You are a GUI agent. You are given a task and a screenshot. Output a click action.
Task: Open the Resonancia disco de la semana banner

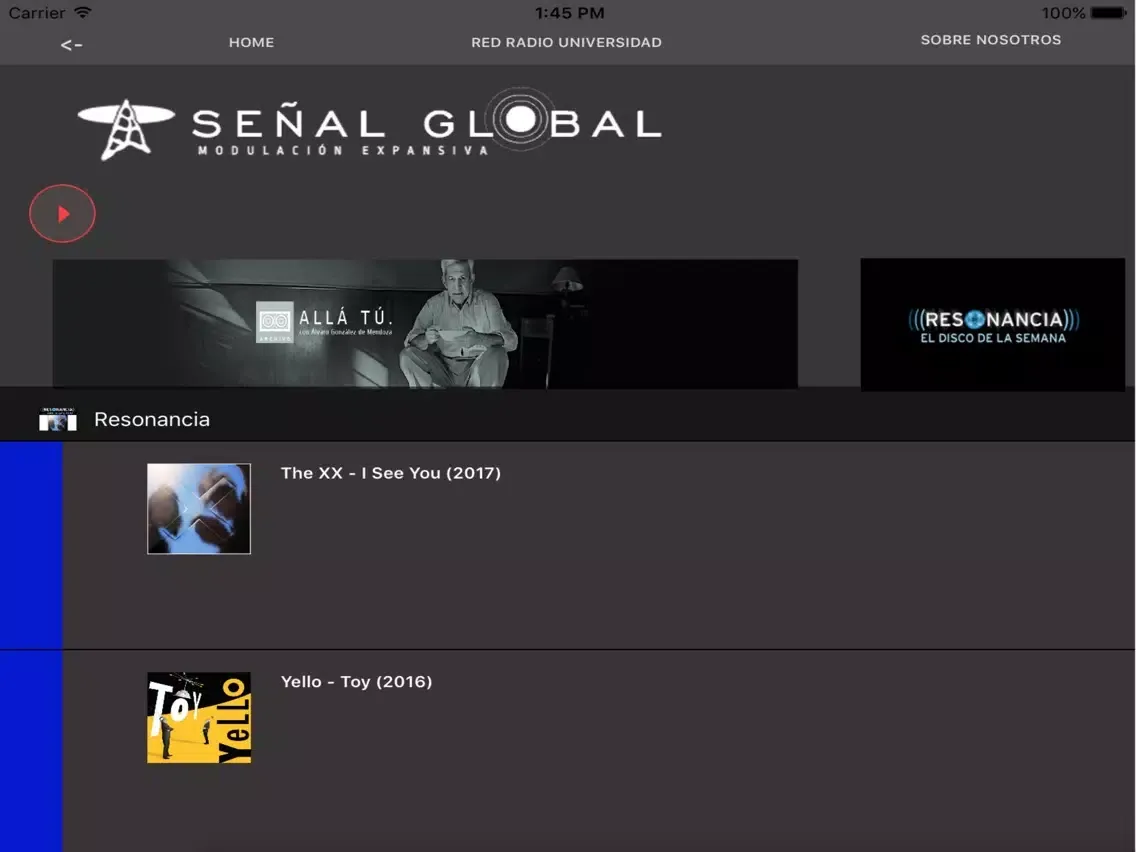click(993, 325)
